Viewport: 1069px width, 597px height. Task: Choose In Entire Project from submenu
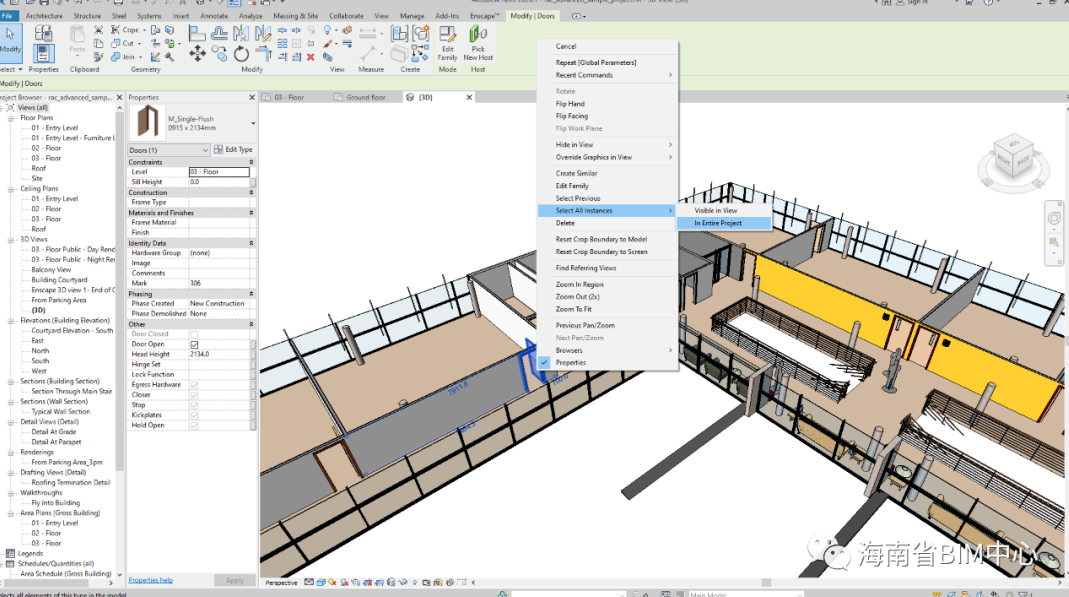[717, 223]
